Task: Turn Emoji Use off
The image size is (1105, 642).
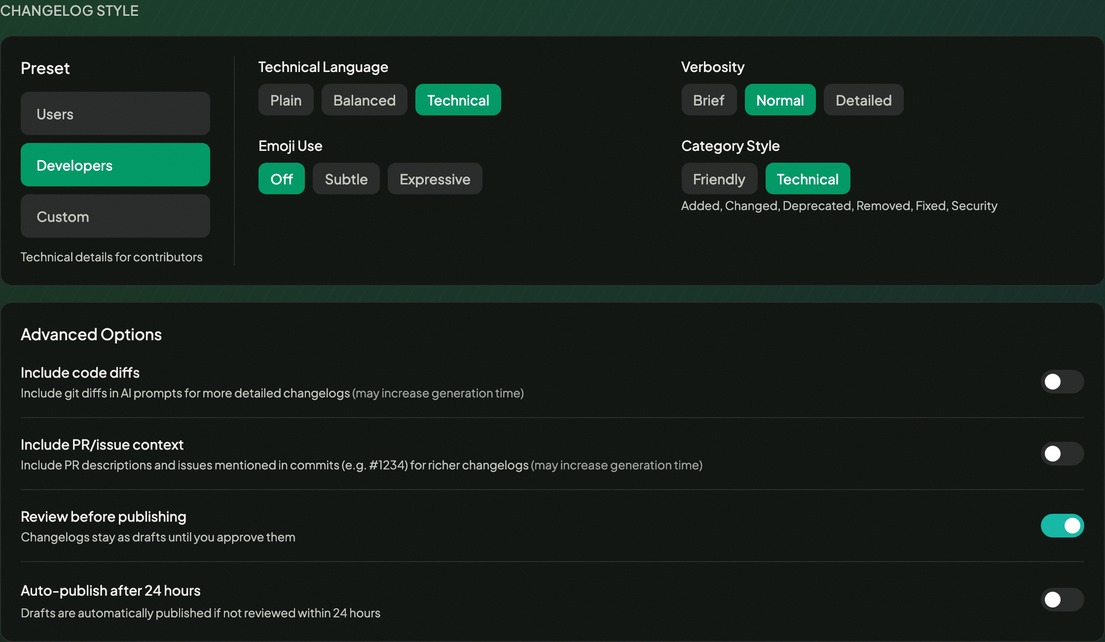Action: click(281, 178)
